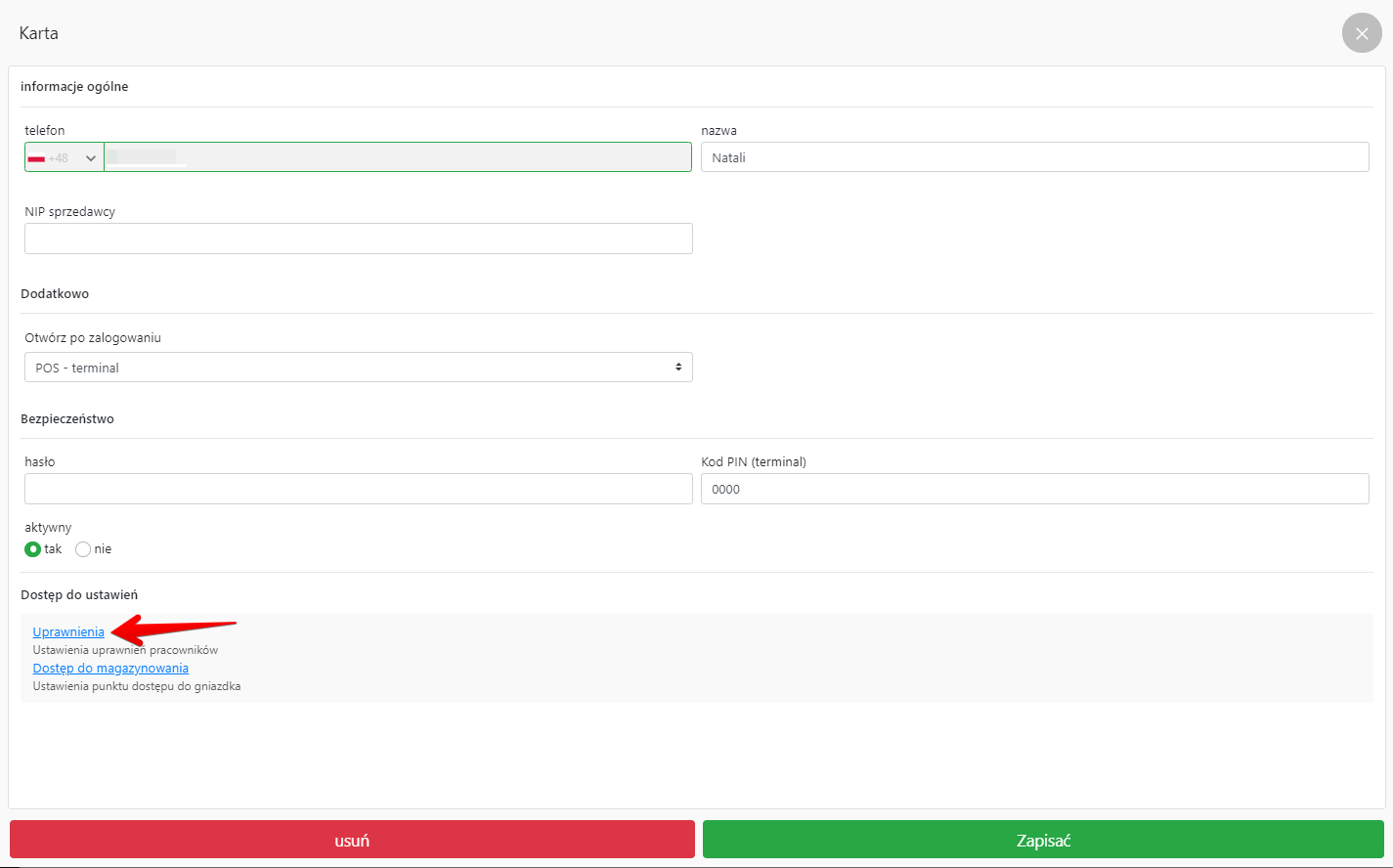Open the 'Dostęp do magazynowania' link
This screenshot has width=1393, height=868.
[110, 669]
